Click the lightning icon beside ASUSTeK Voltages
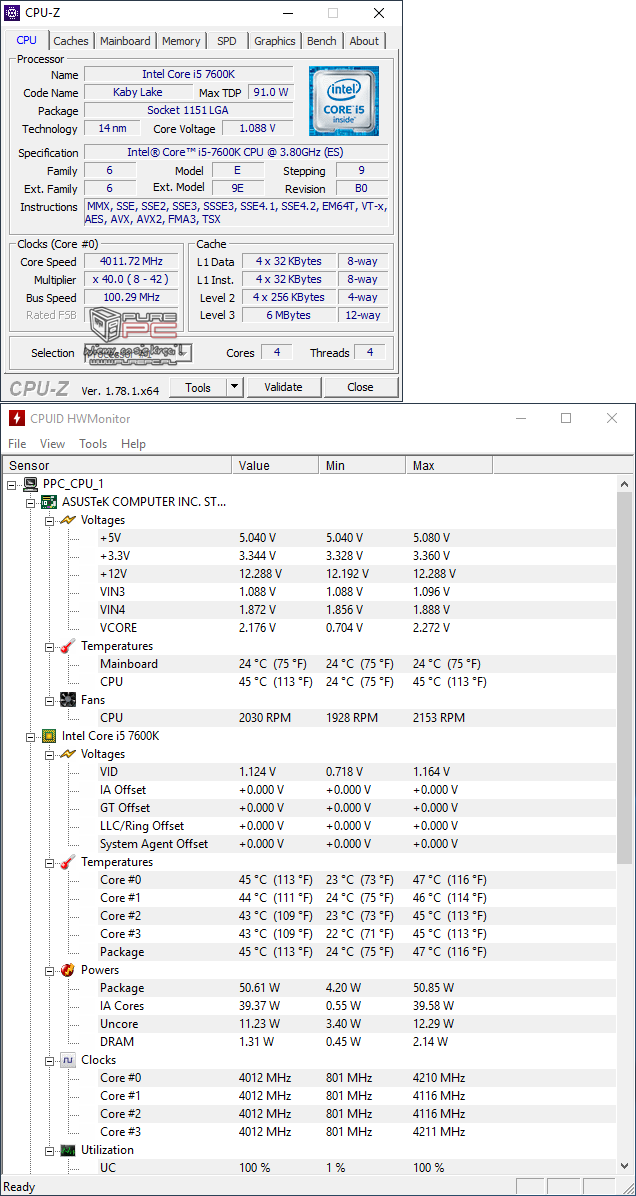Screen dimensions: 636x1196 click(68, 520)
